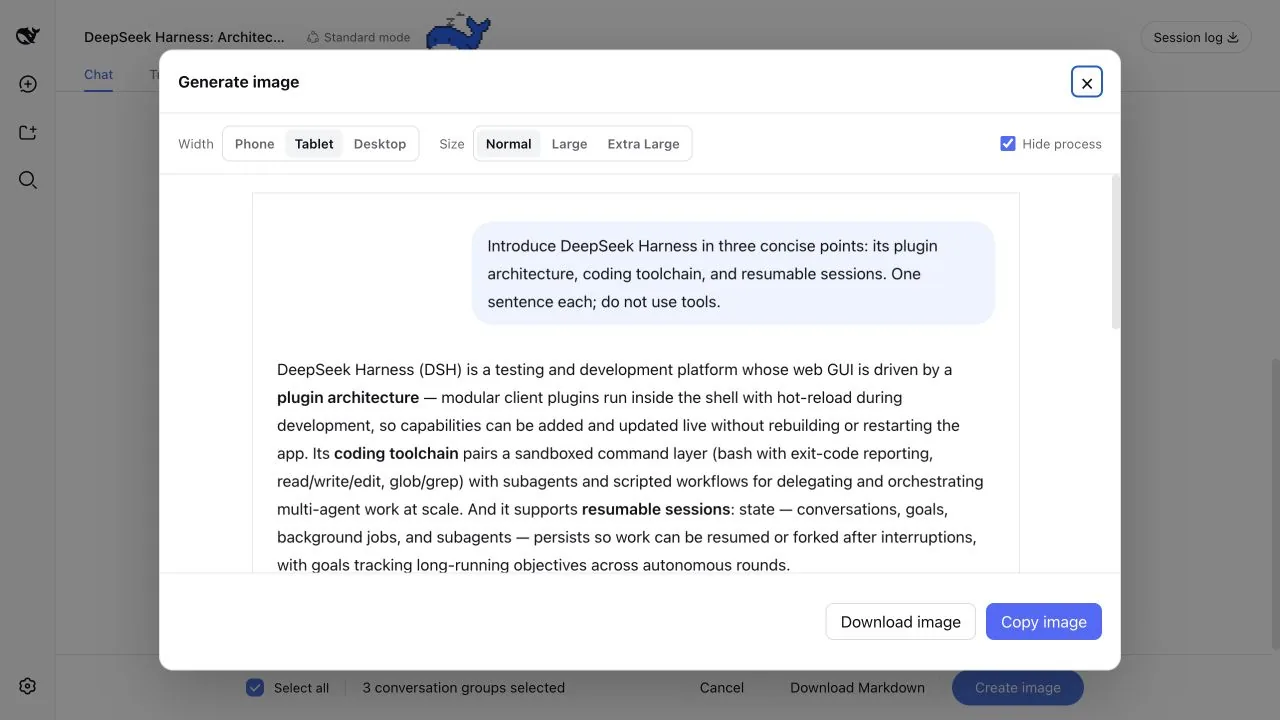This screenshot has height=720, width=1280.
Task: Click the 'DeepSeek Harness: Architec...' title
Action: pyautogui.click(x=184, y=37)
